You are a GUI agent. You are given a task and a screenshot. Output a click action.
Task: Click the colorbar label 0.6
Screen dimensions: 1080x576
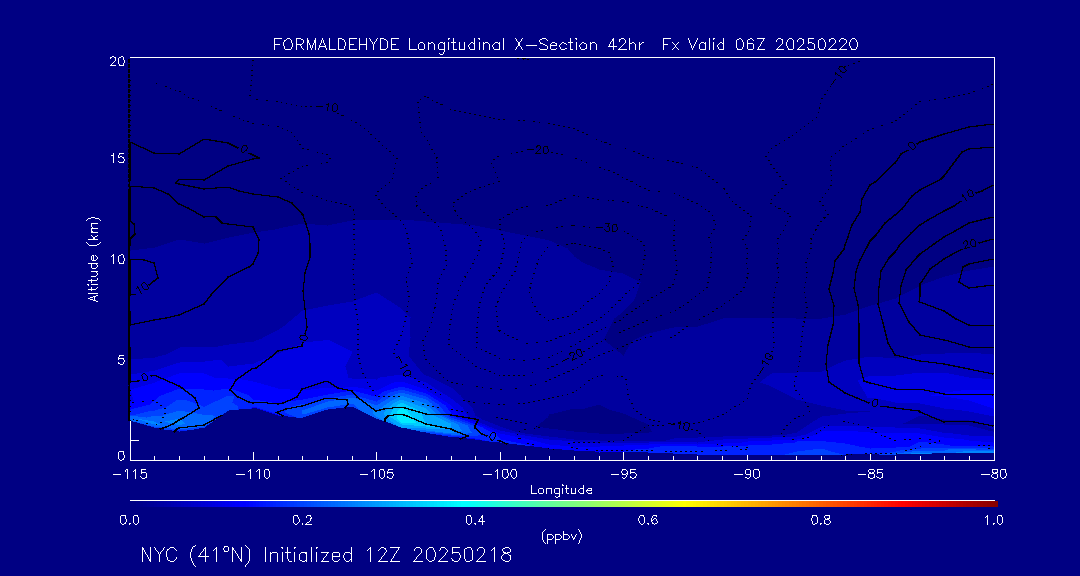[x=648, y=521]
